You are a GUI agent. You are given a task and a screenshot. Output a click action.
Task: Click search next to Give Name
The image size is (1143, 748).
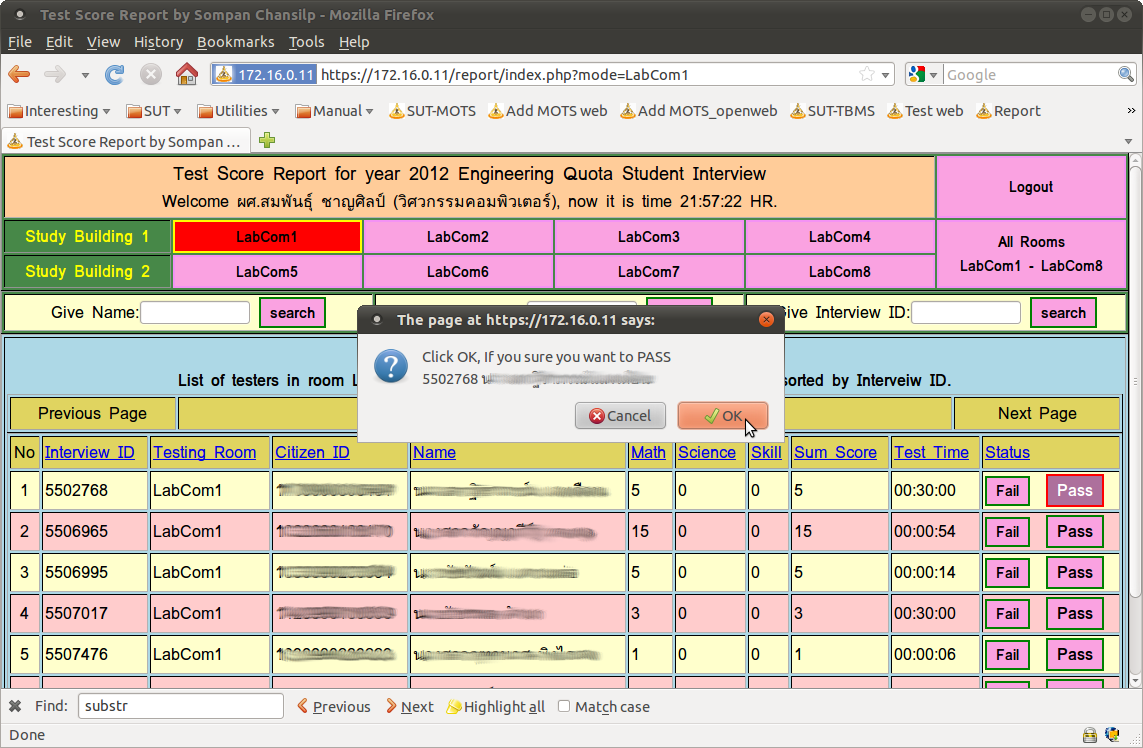coord(292,313)
